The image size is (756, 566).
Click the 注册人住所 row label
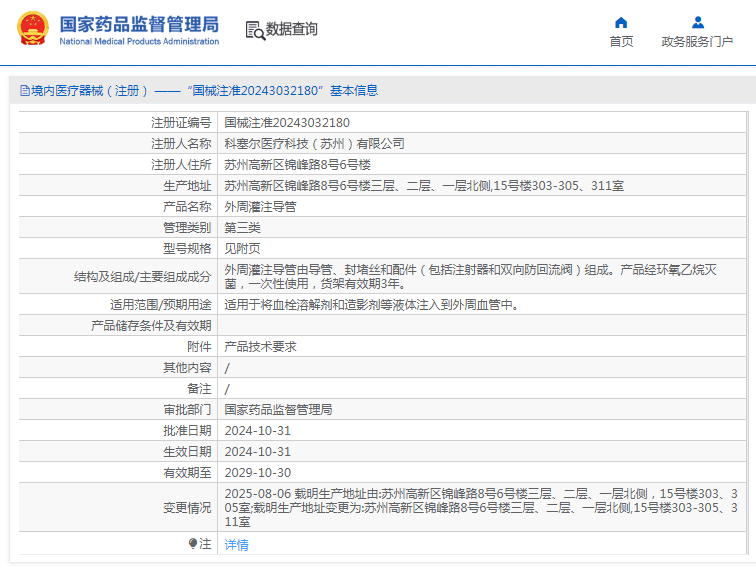pos(181,165)
